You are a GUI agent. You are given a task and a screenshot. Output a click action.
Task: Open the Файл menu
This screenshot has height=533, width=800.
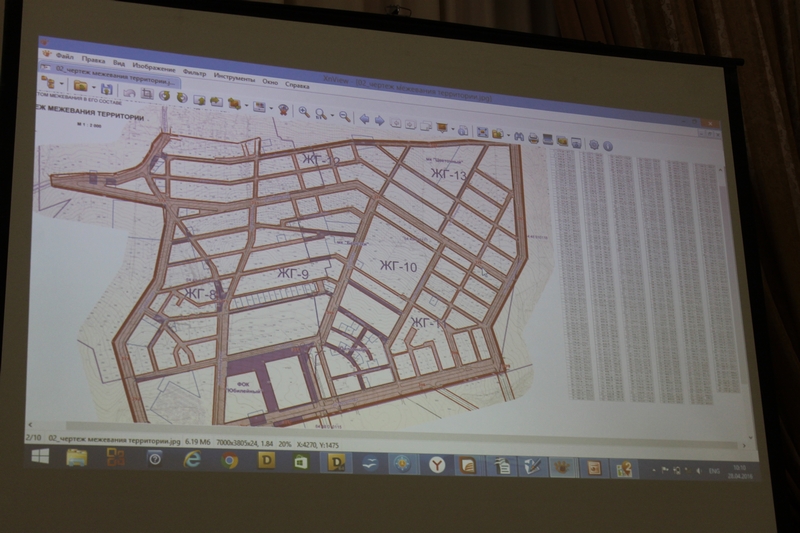point(65,57)
